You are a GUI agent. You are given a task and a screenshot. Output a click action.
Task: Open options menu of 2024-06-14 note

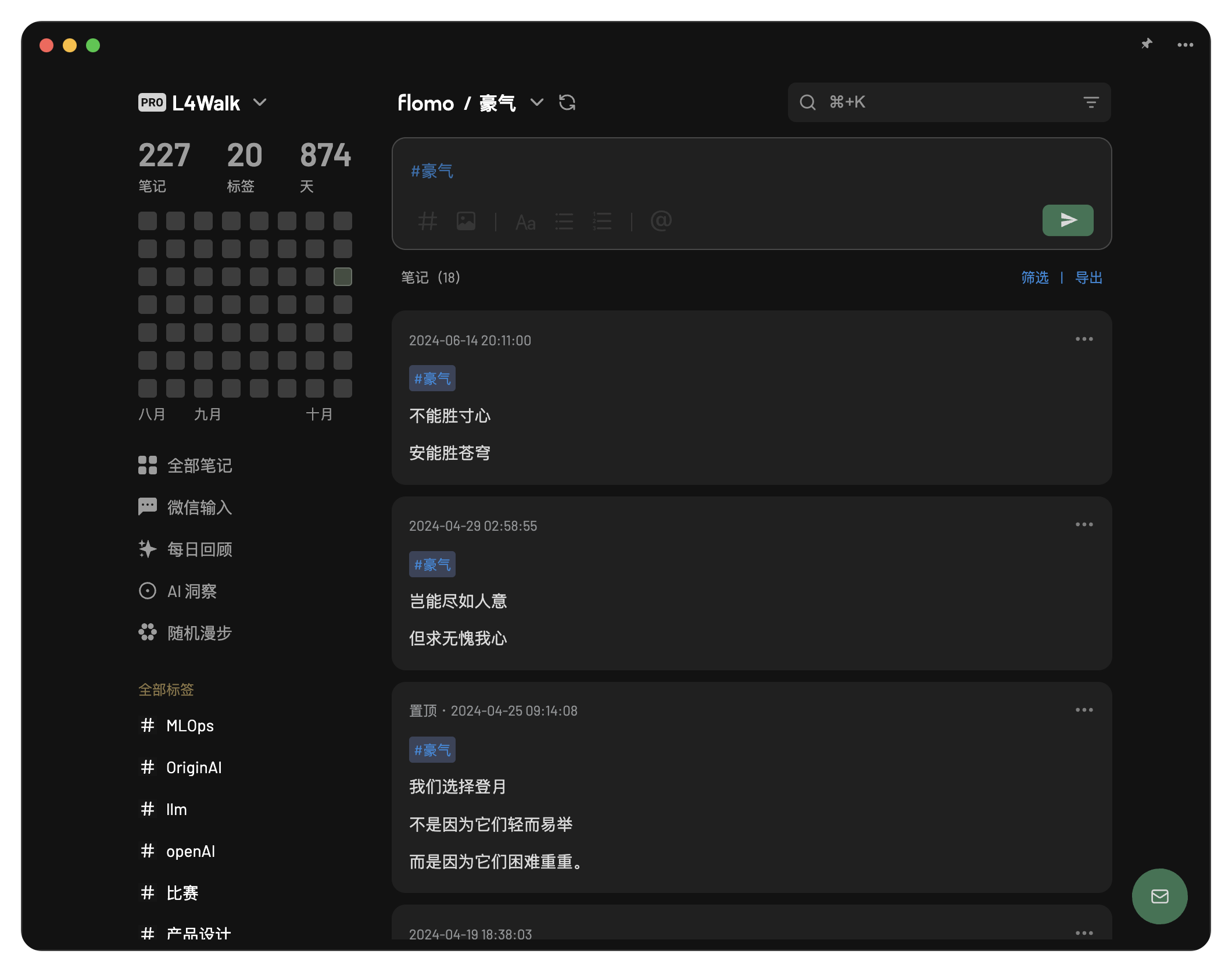point(1084,339)
